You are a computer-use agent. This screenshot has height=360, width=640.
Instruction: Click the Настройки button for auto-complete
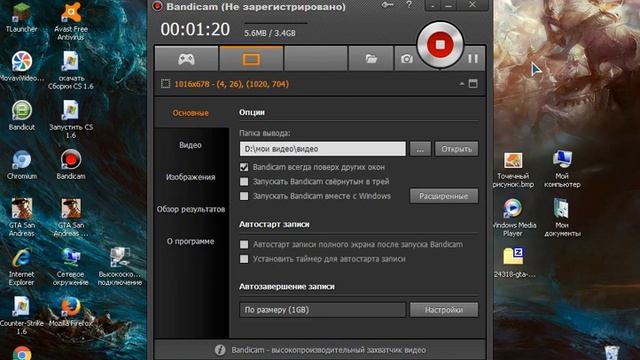[444, 310]
